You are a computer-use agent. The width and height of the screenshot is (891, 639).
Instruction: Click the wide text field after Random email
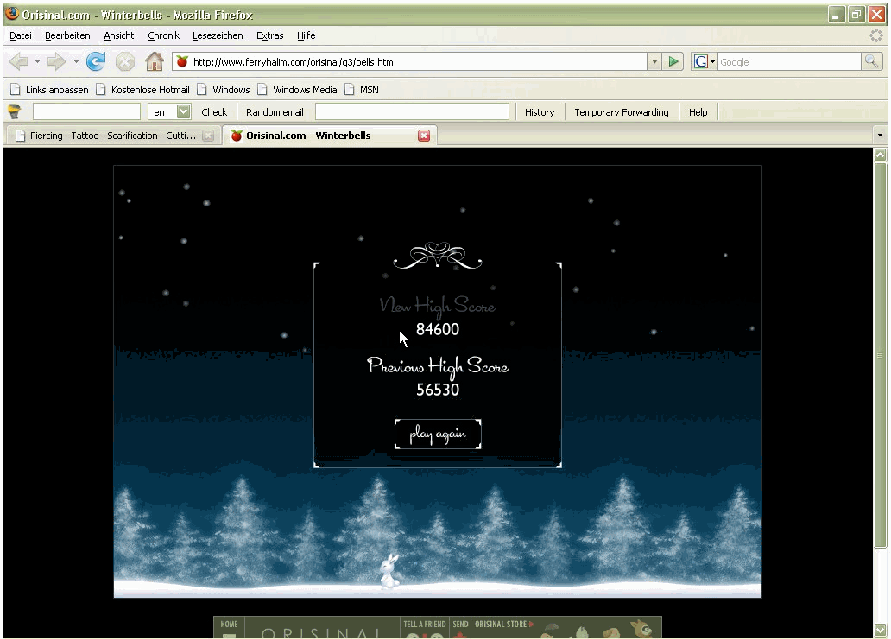point(412,112)
